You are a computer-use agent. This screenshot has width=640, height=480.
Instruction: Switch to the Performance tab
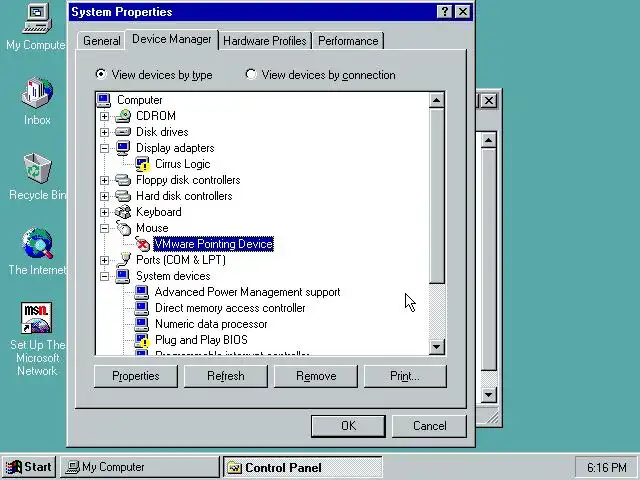[x=348, y=41]
